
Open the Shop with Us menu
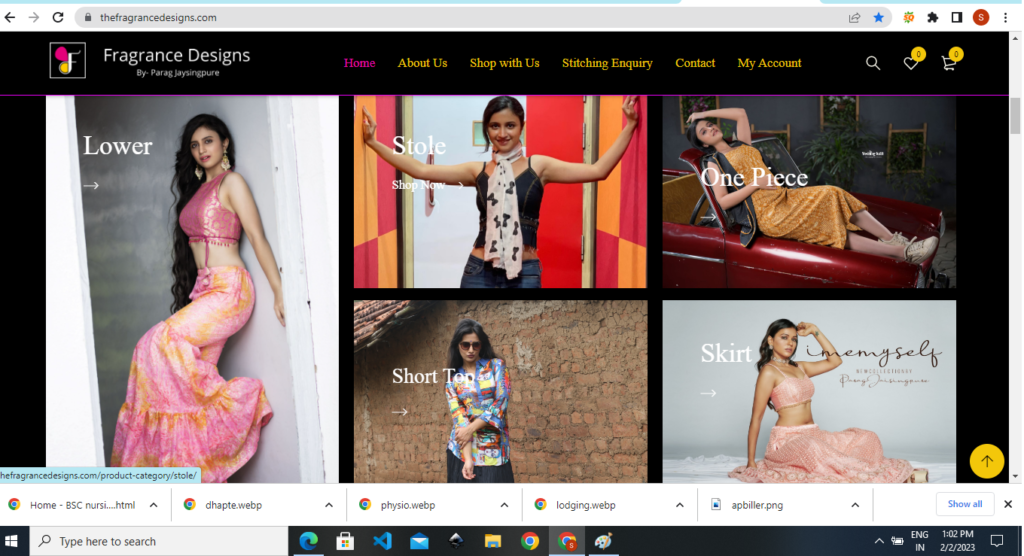click(x=504, y=63)
